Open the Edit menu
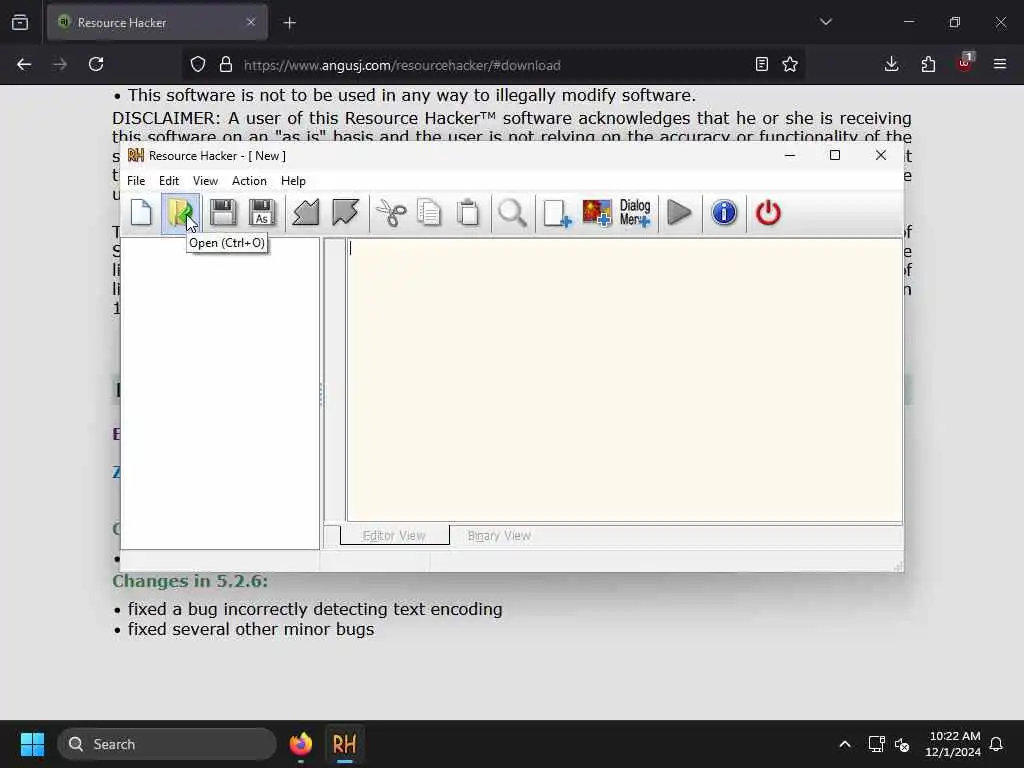This screenshot has width=1024, height=768. (168, 181)
